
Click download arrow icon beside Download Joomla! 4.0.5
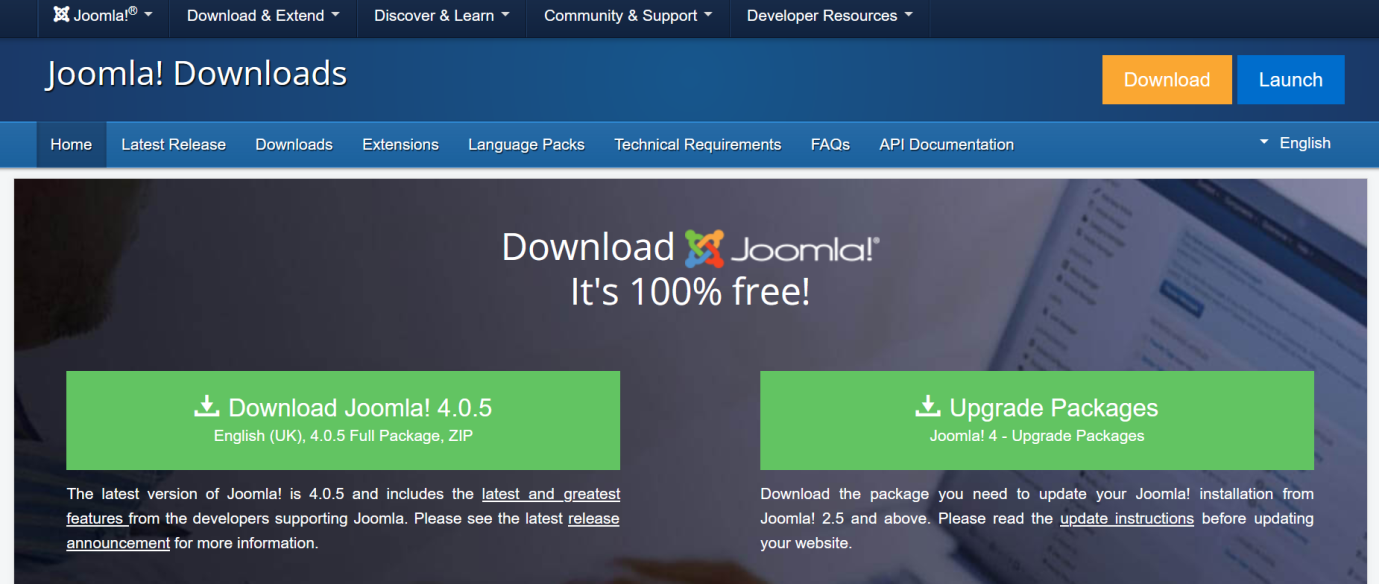tap(206, 406)
